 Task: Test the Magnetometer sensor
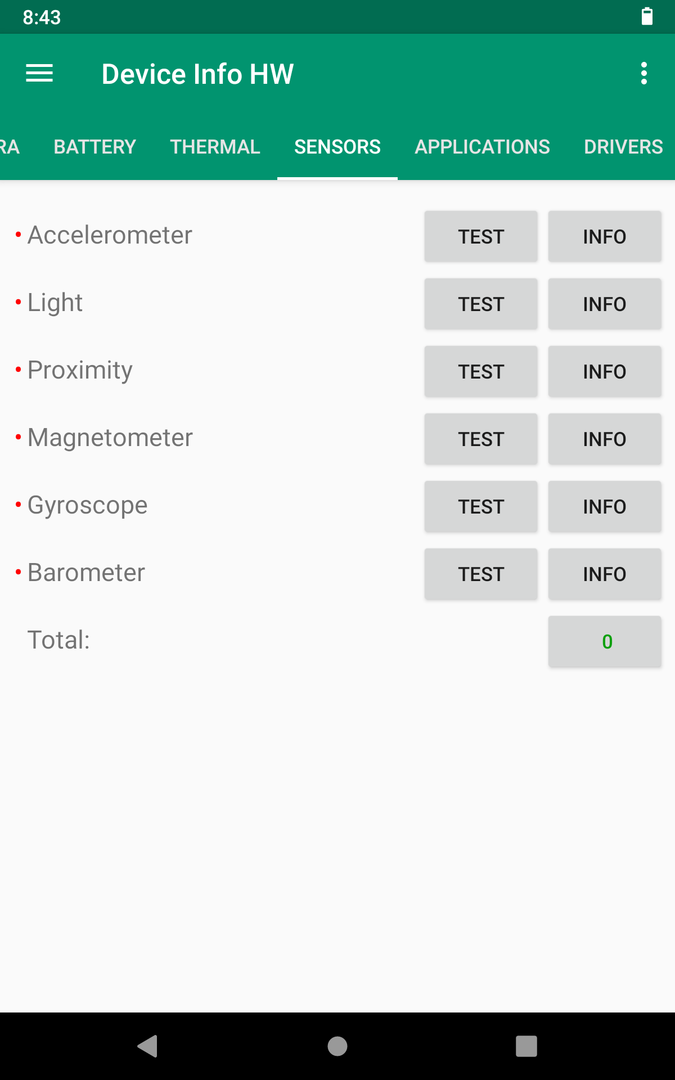(x=481, y=439)
